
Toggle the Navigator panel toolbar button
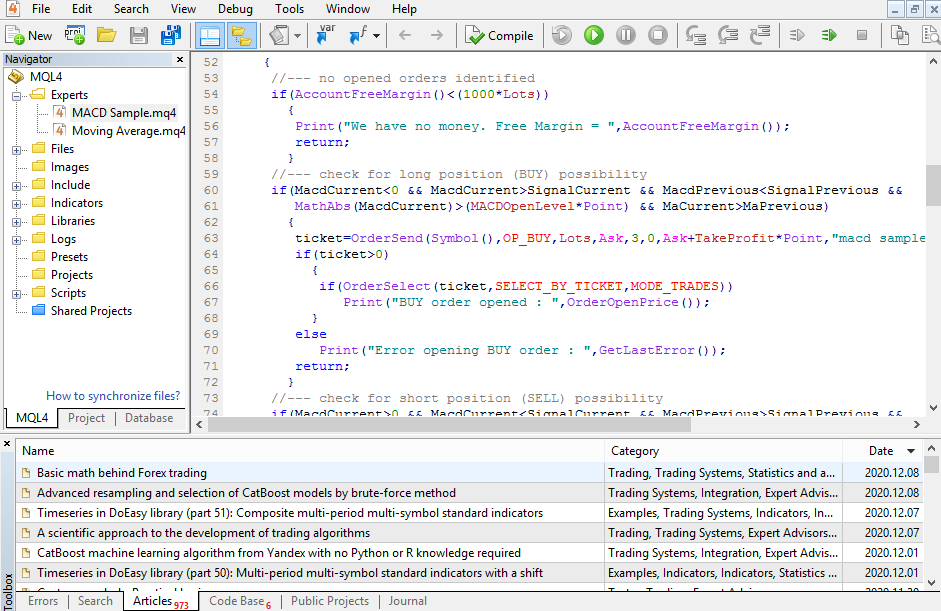point(241,35)
